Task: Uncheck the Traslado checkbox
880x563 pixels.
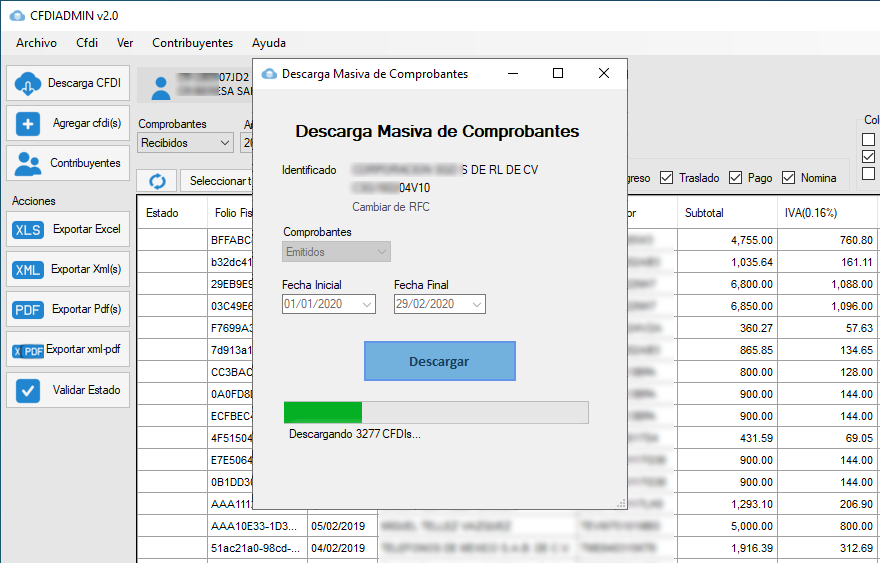Action: [x=667, y=178]
